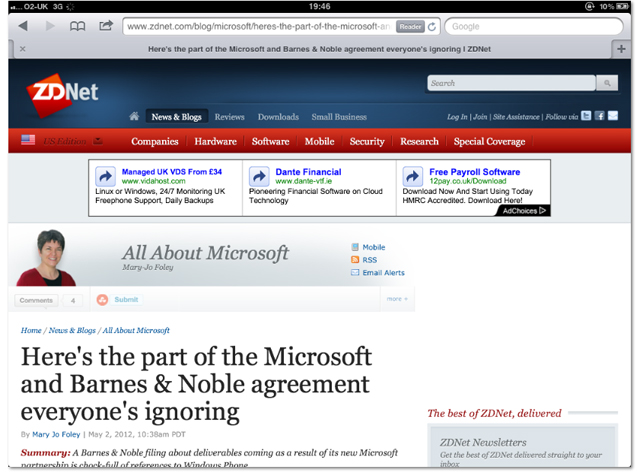Viewport: 640px width, 473px height.
Task: Open the Research menu
Action: point(419,142)
